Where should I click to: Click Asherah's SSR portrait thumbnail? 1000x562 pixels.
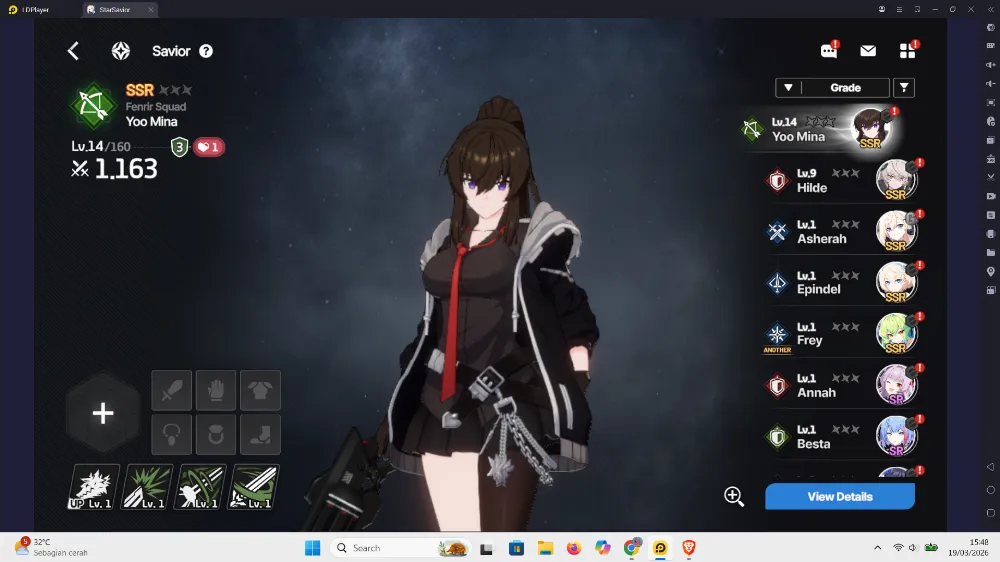[x=896, y=231]
